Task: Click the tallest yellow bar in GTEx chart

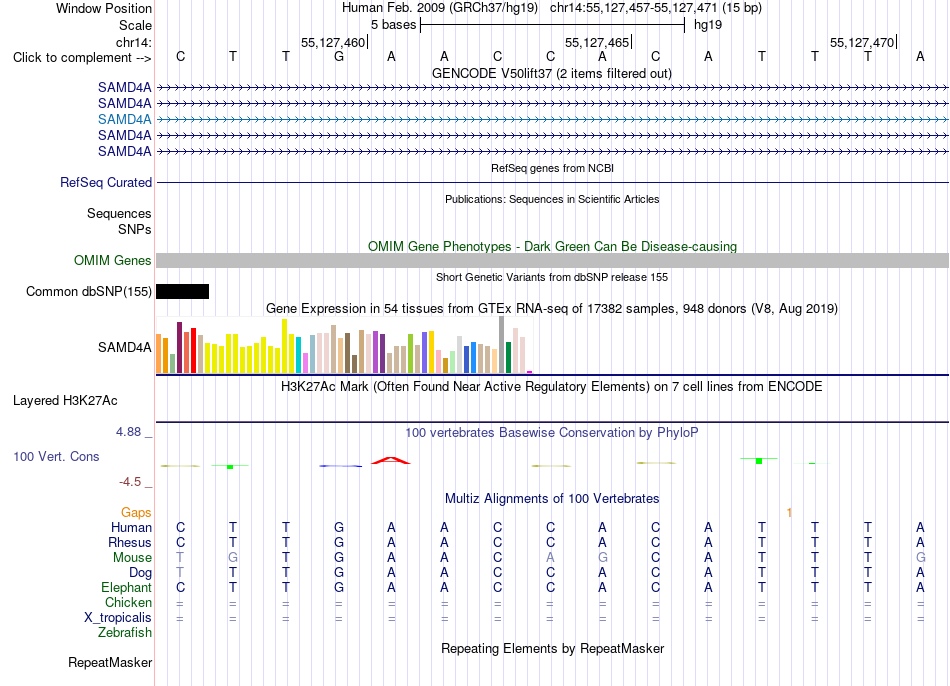Action: click(284, 346)
